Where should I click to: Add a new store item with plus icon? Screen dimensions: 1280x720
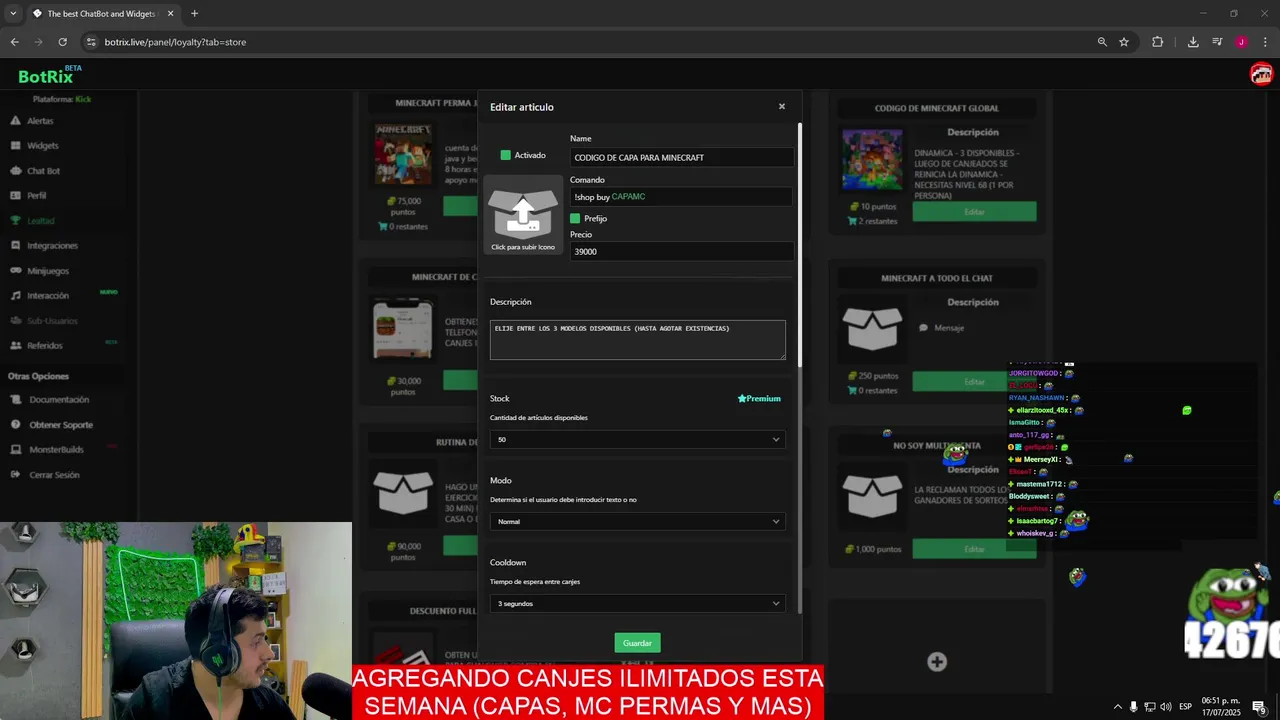[937, 661]
